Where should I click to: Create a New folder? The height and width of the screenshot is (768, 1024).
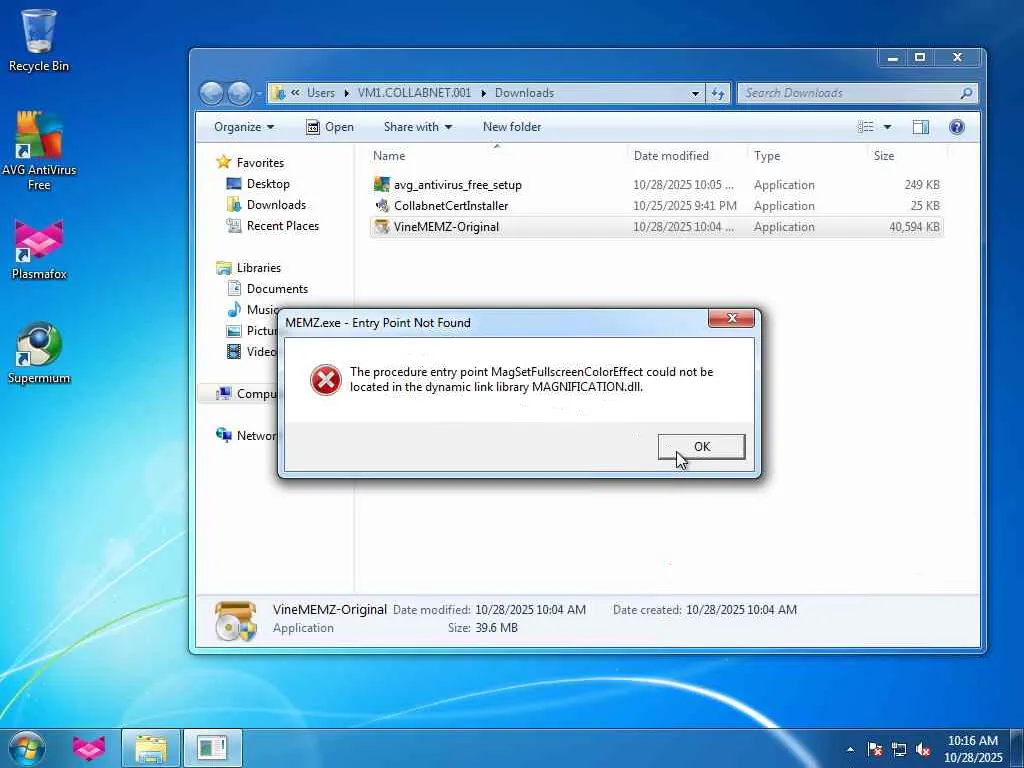(512, 127)
